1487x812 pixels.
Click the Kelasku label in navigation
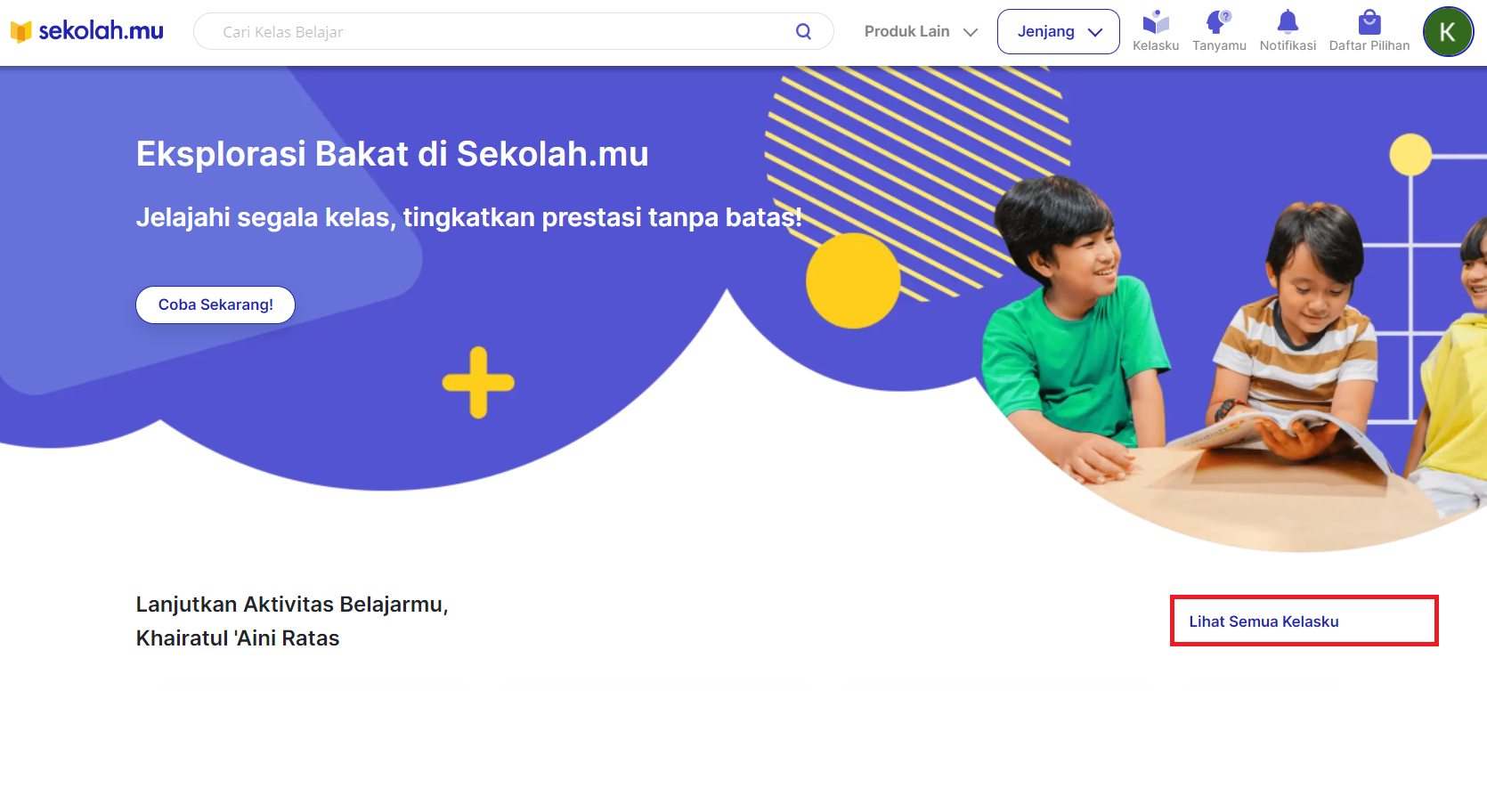(1156, 45)
